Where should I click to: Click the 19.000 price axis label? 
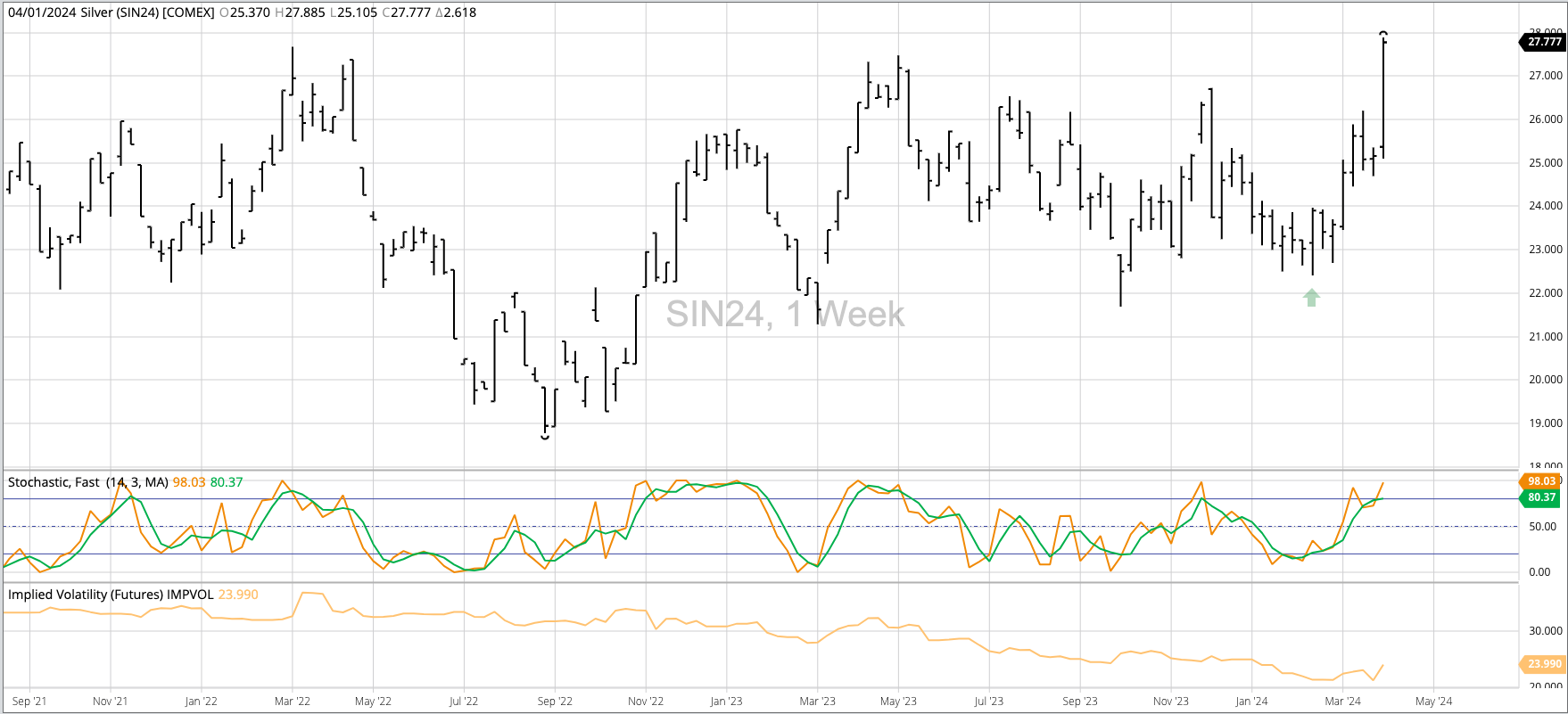pyautogui.click(x=1545, y=423)
